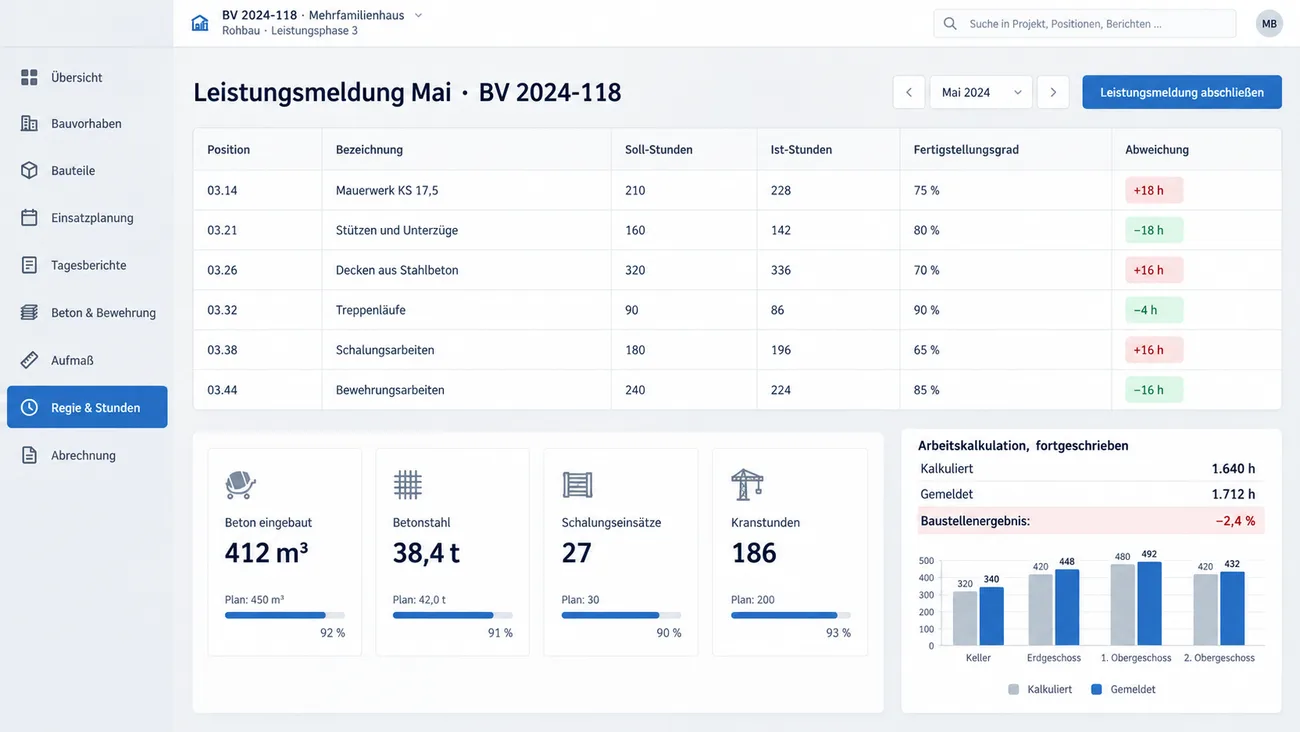
Task: Click Leistungsmeldung abschließen button
Action: coord(1182,92)
